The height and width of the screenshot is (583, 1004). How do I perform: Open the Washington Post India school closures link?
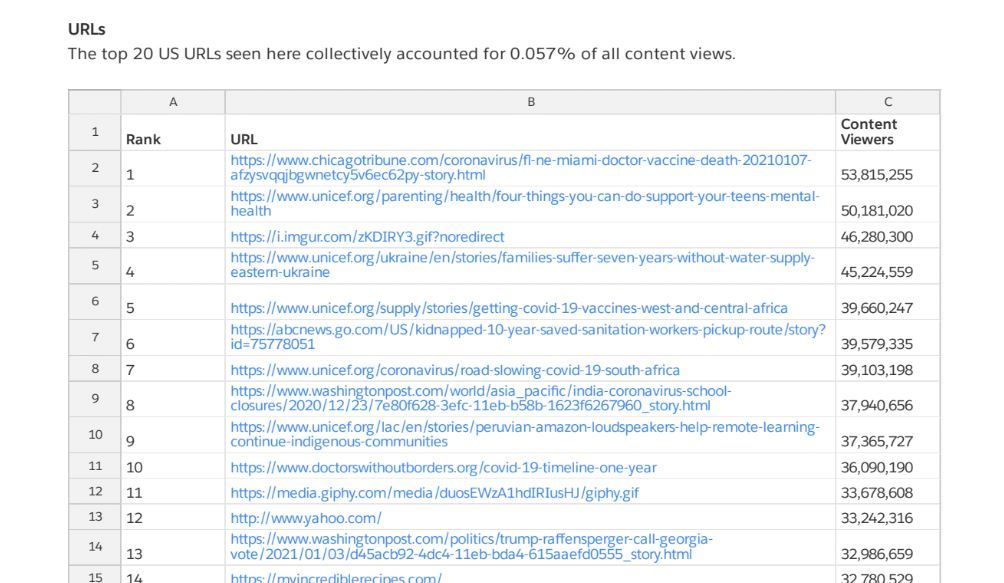(480, 392)
